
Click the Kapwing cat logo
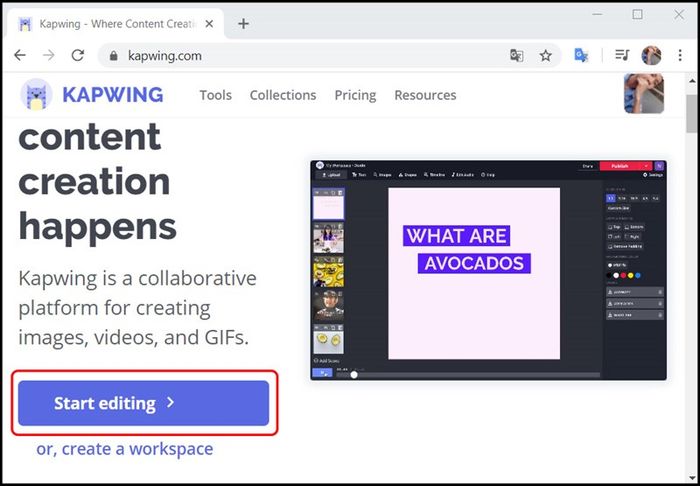(36, 94)
